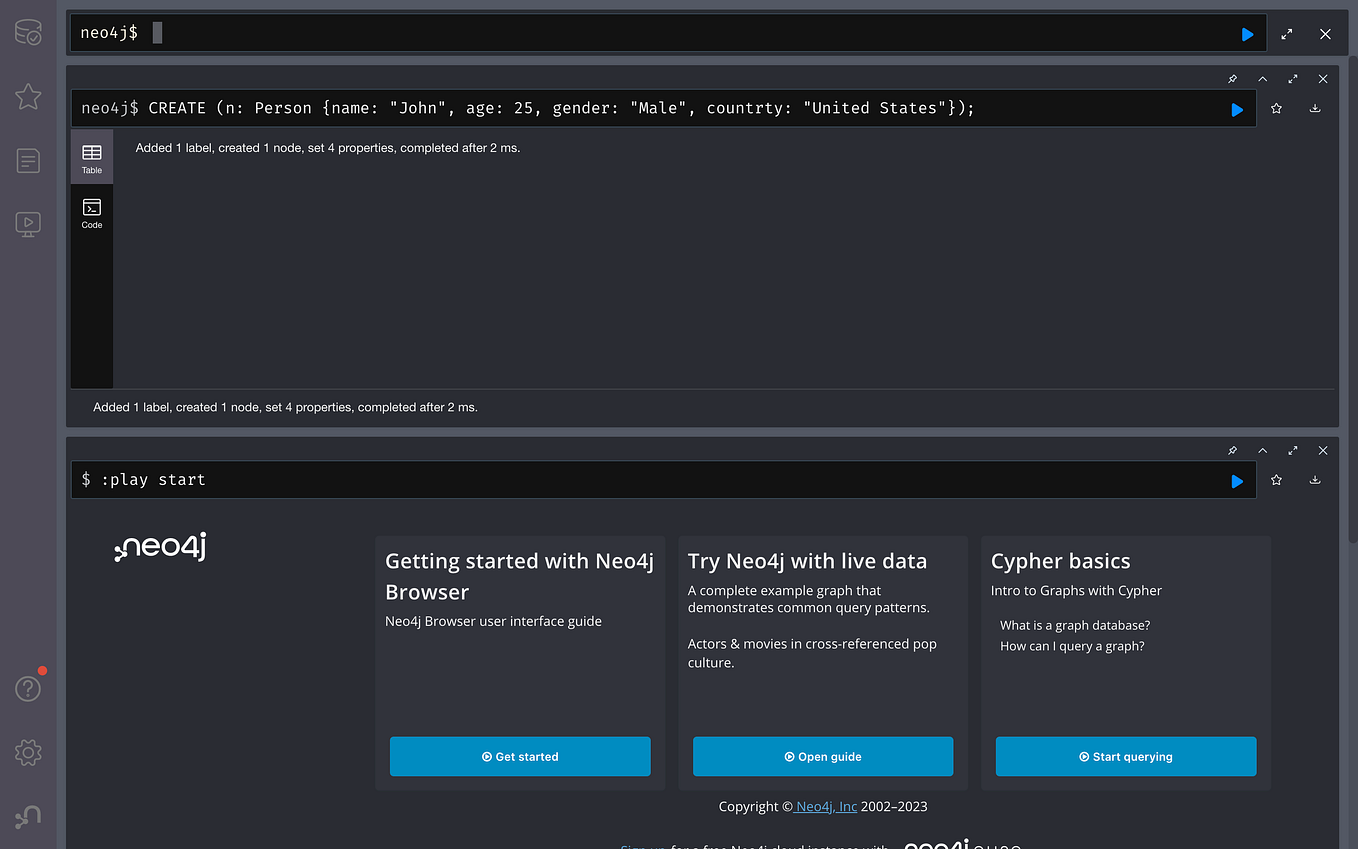This screenshot has height=849, width=1358.
Task: Export the CREATE query result via download icon
Action: click(x=1315, y=108)
